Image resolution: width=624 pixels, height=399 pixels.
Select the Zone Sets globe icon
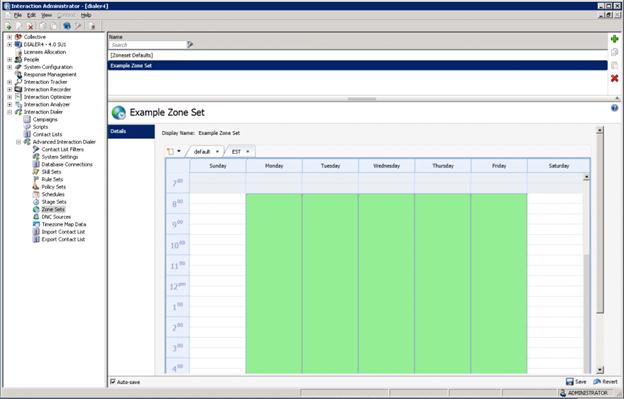(36, 209)
